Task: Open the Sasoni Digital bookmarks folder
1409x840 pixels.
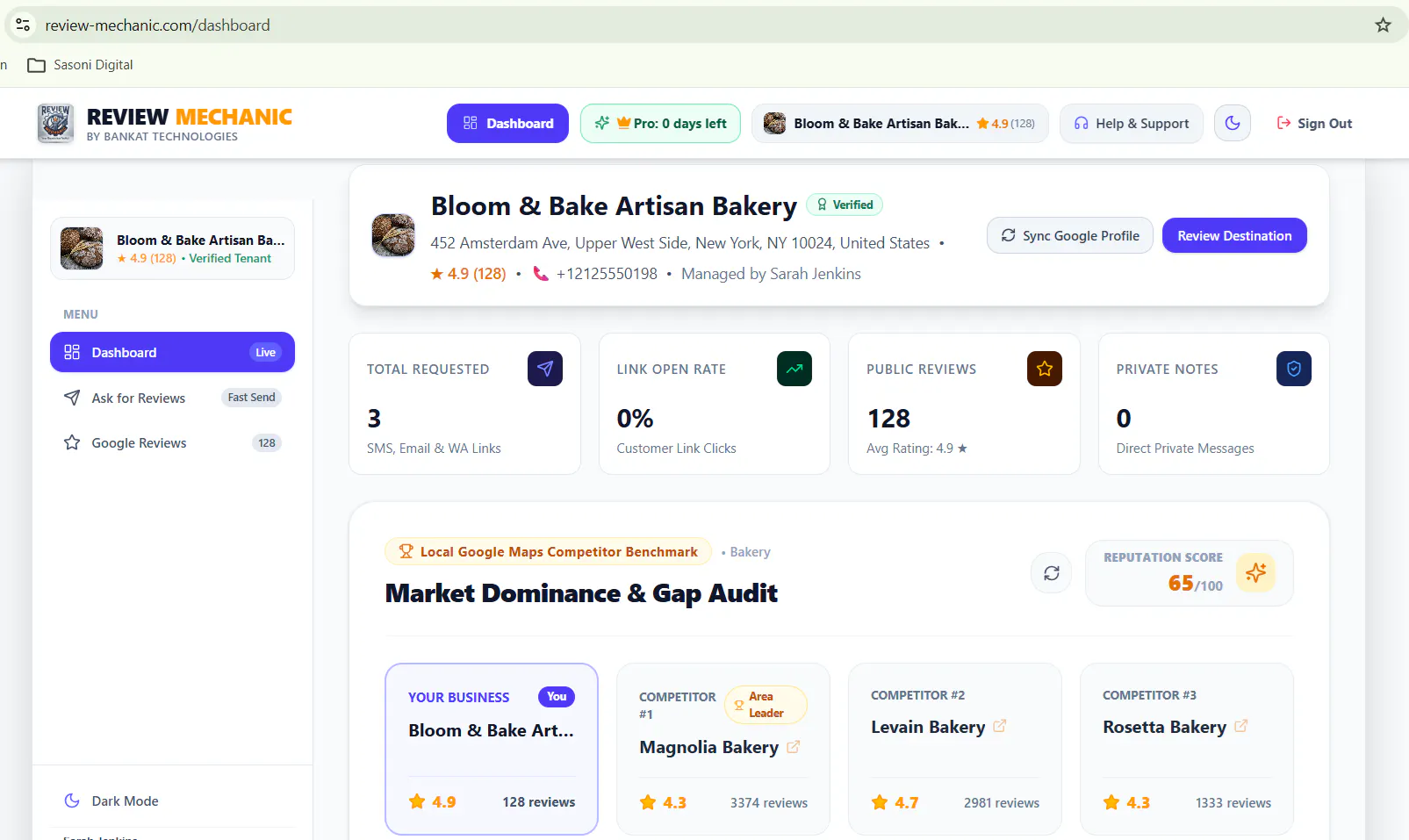Action: [x=81, y=65]
